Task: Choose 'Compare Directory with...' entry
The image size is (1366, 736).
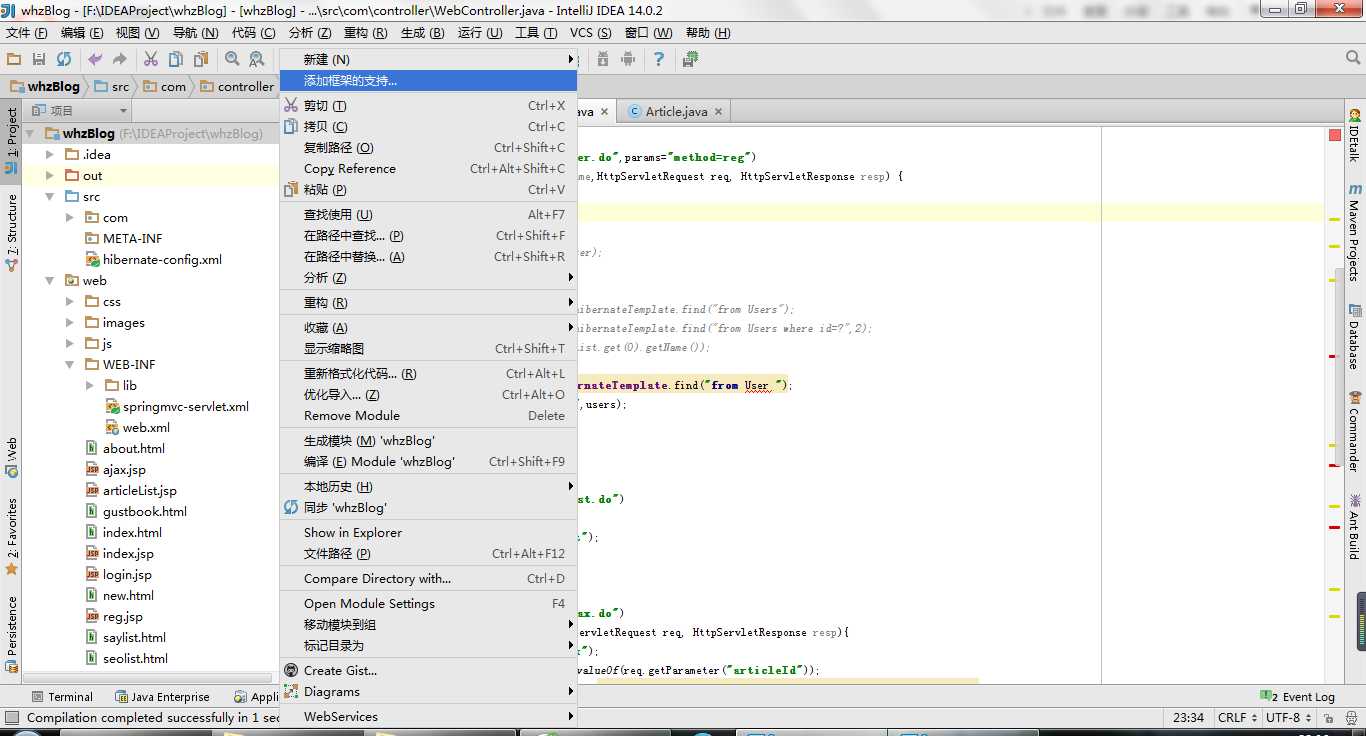Action: [x=428, y=578]
